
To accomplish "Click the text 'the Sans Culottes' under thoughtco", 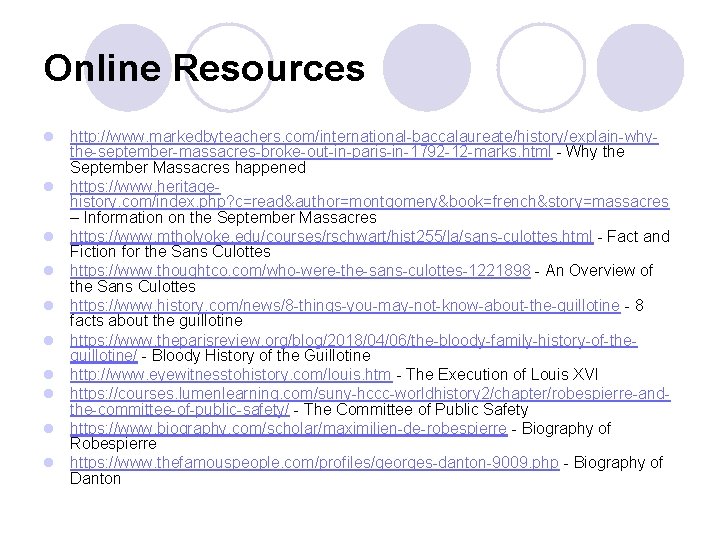I will [x=133, y=287].
